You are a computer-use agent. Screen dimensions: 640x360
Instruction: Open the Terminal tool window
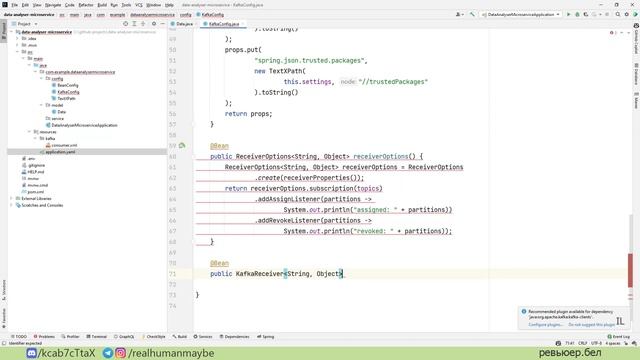(97, 337)
